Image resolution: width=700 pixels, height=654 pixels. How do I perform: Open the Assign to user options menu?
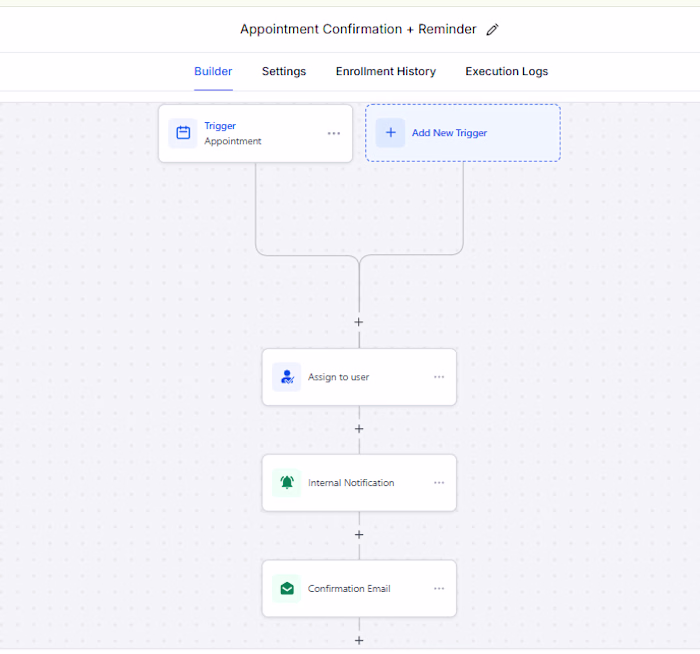coord(439,377)
